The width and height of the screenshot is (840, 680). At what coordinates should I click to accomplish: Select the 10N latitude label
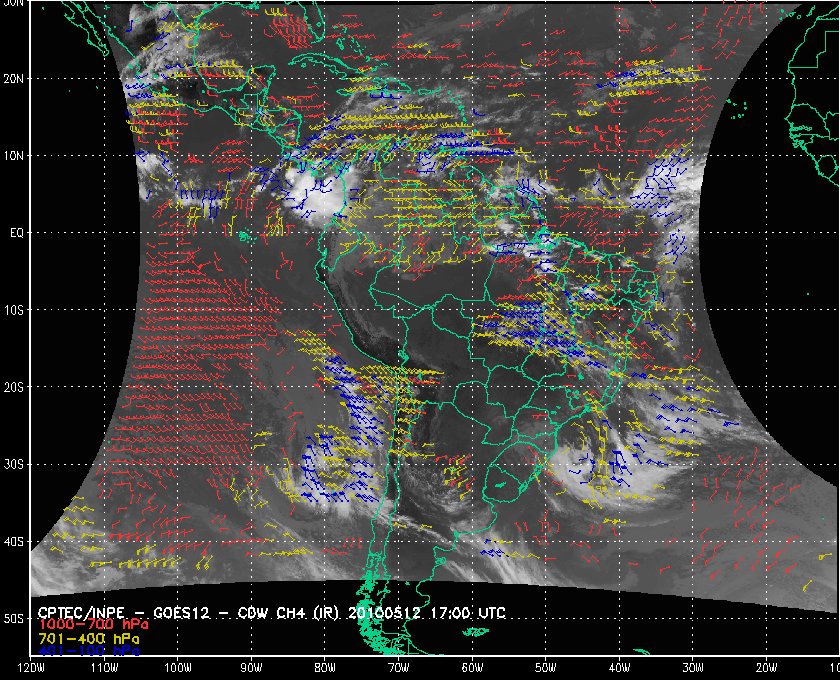(x=13, y=155)
